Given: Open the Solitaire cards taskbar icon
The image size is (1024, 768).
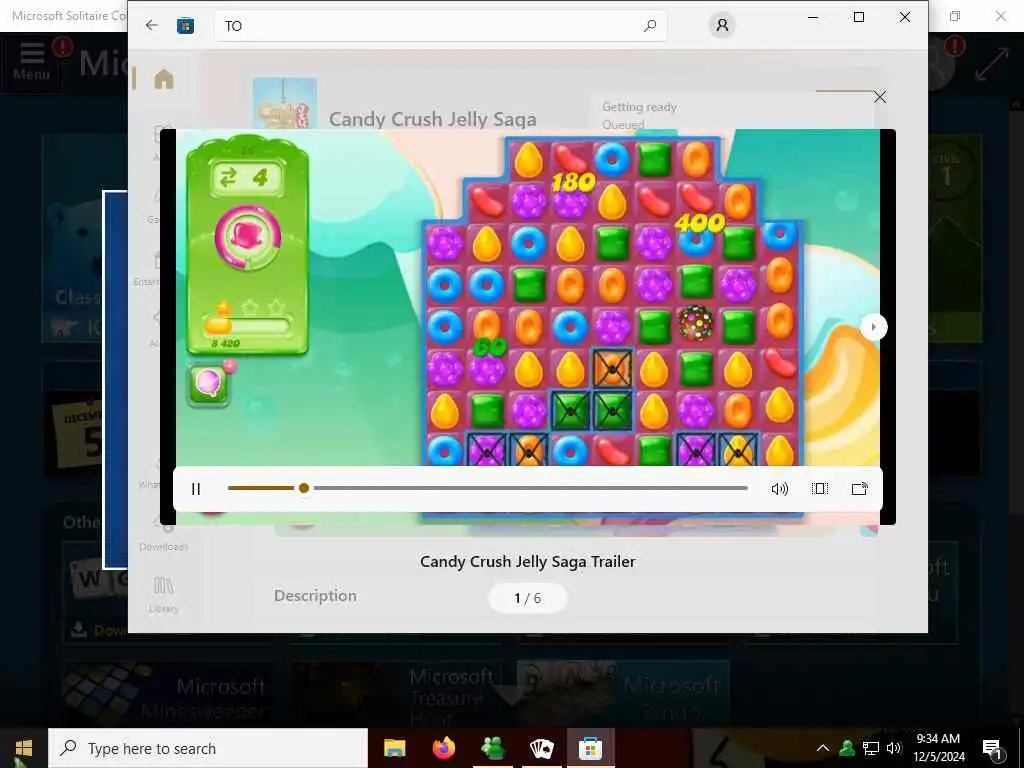Looking at the screenshot, I should point(541,748).
